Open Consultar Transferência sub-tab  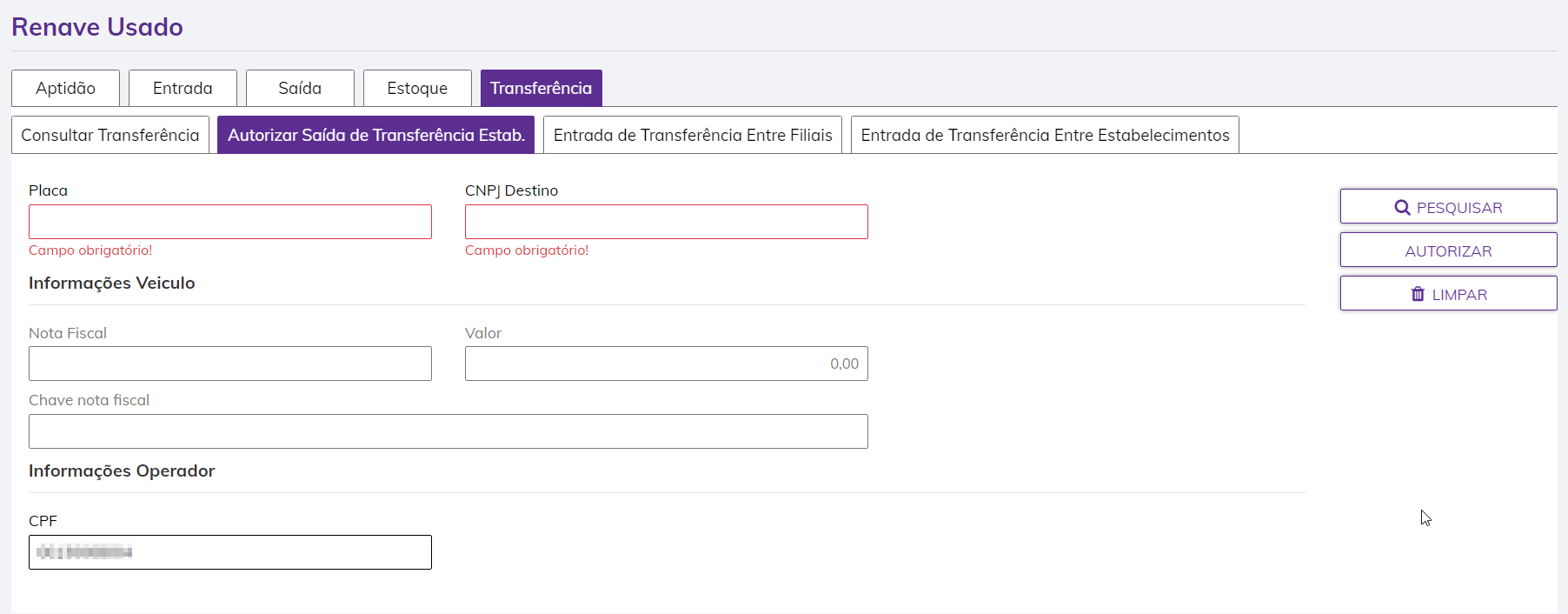click(x=110, y=135)
